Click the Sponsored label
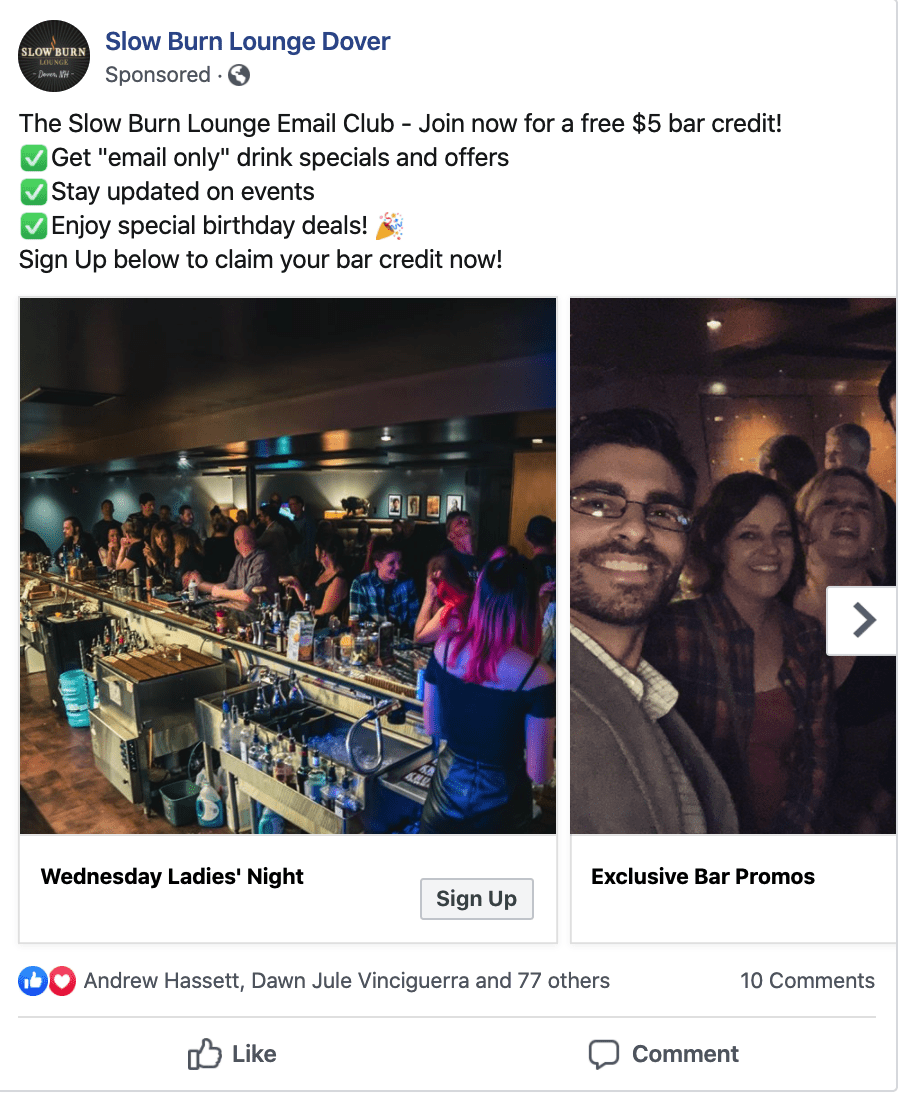This screenshot has width=900, height=1096. click(157, 75)
